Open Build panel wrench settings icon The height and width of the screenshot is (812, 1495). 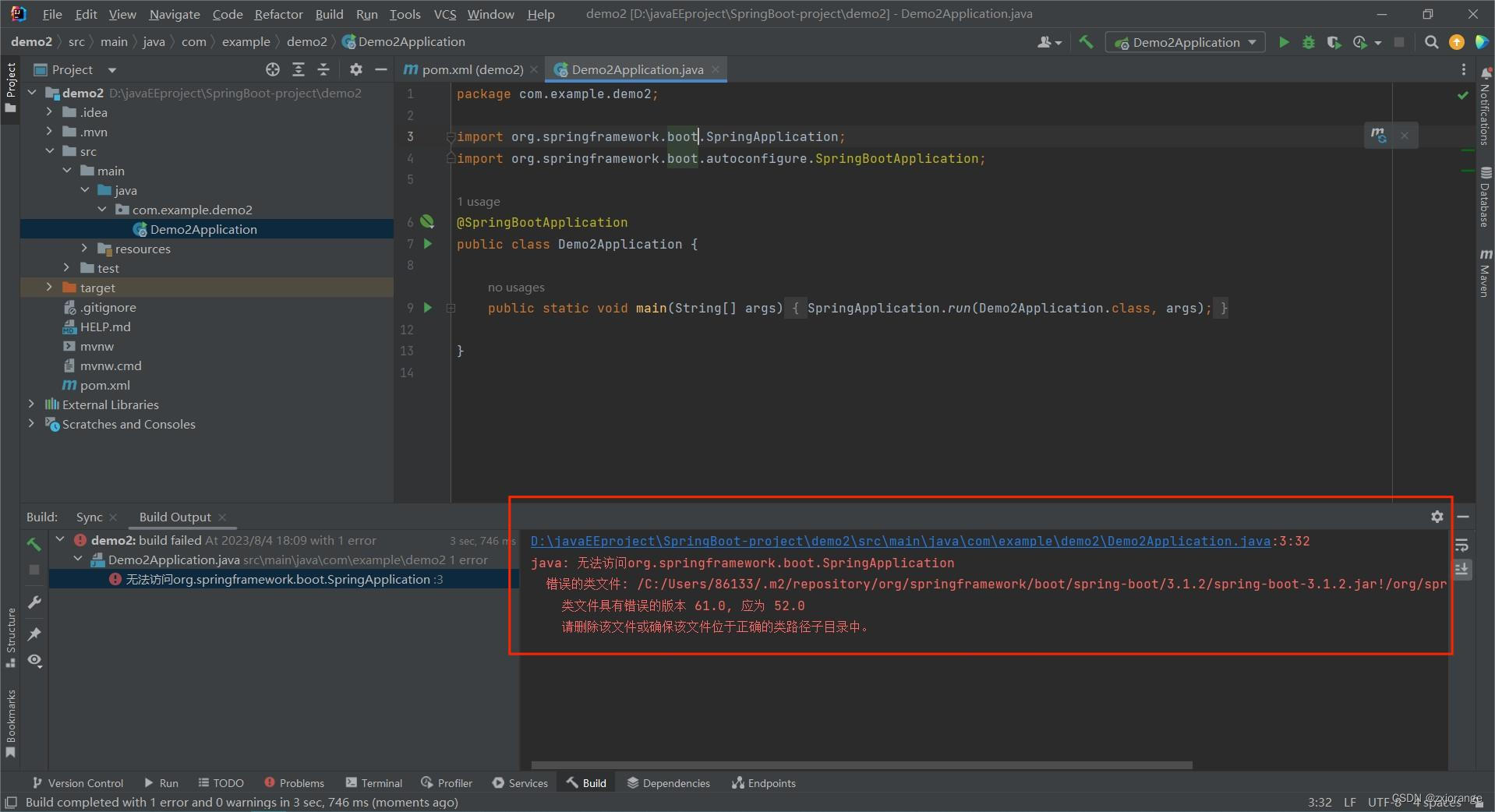[x=34, y=602]
